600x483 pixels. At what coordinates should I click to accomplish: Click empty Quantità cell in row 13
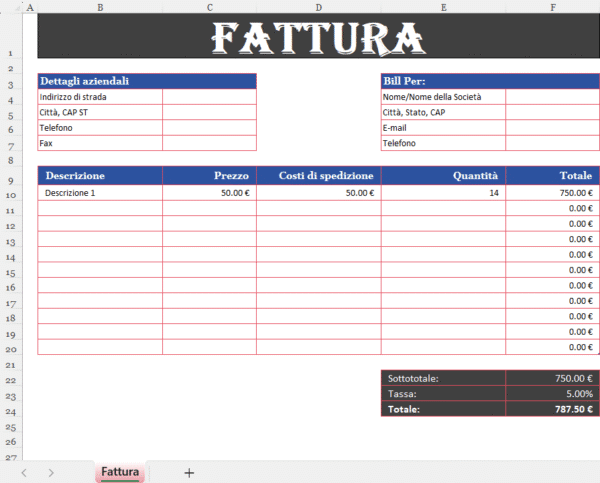pyautogui.click(x=443, y=239)
